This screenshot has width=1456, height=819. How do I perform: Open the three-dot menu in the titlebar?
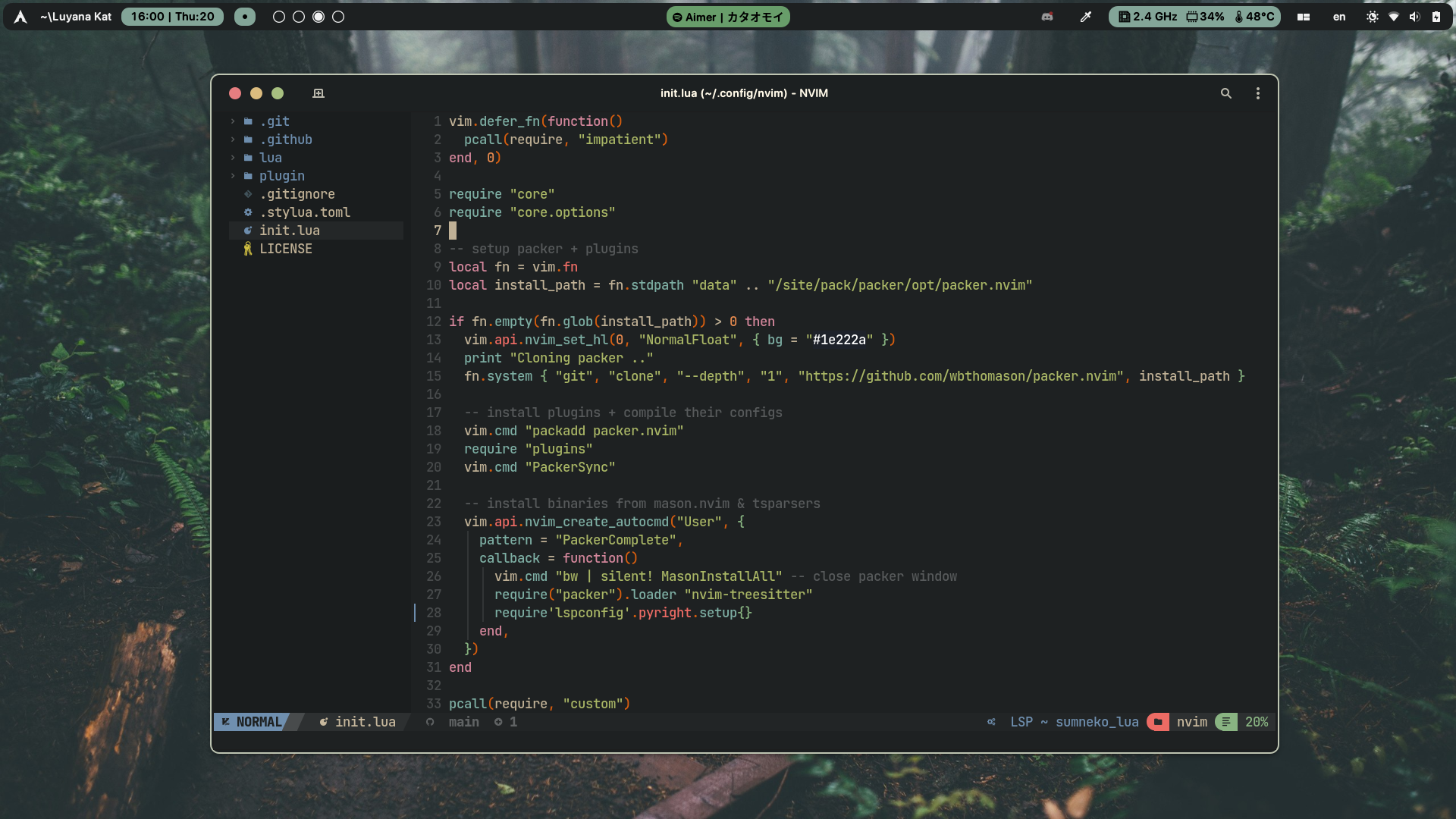pos(1257,93)
